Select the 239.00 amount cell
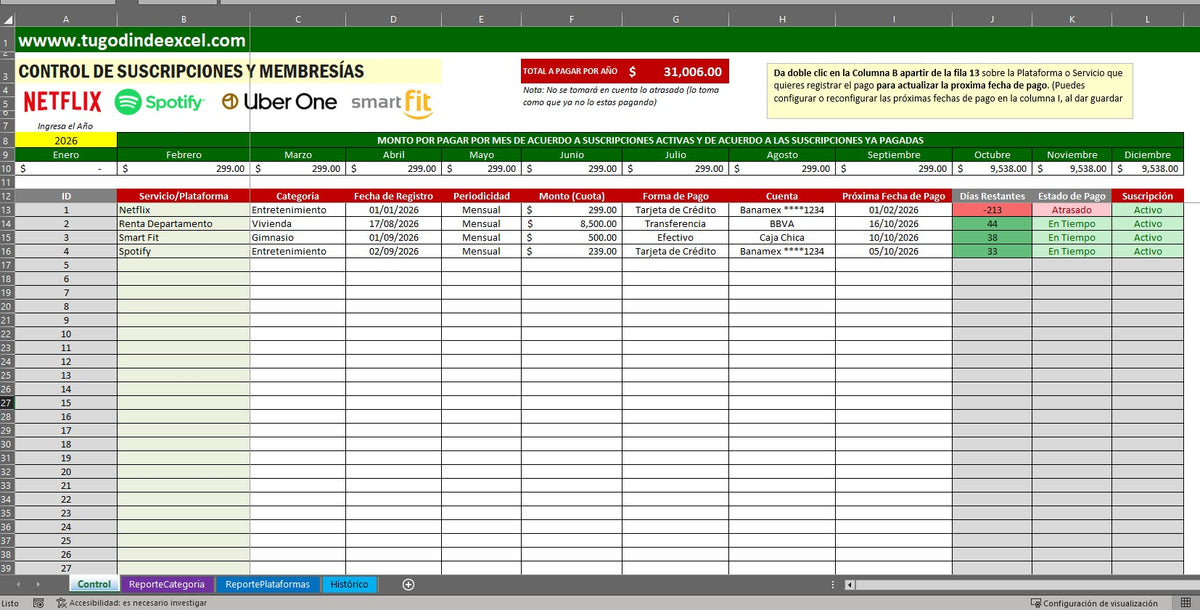 tap(572, 251)
